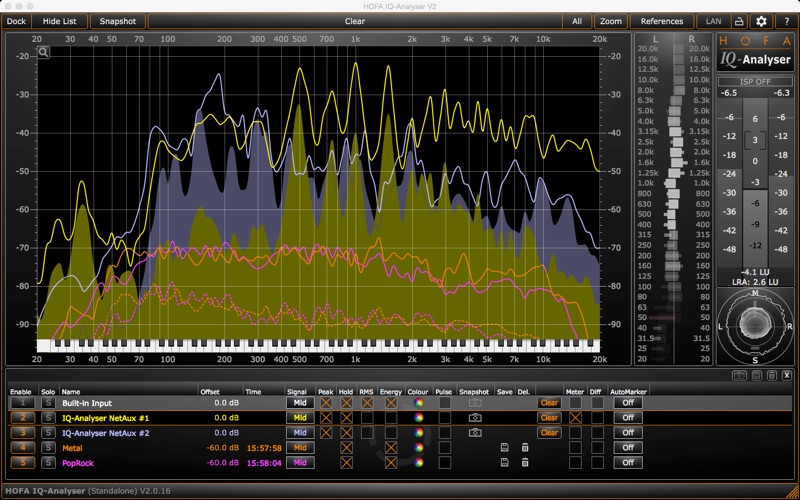Toggle enable button 5 for PopRock
Screen dimensions: 800x500
pyautogui.click(x=22, y=463)
